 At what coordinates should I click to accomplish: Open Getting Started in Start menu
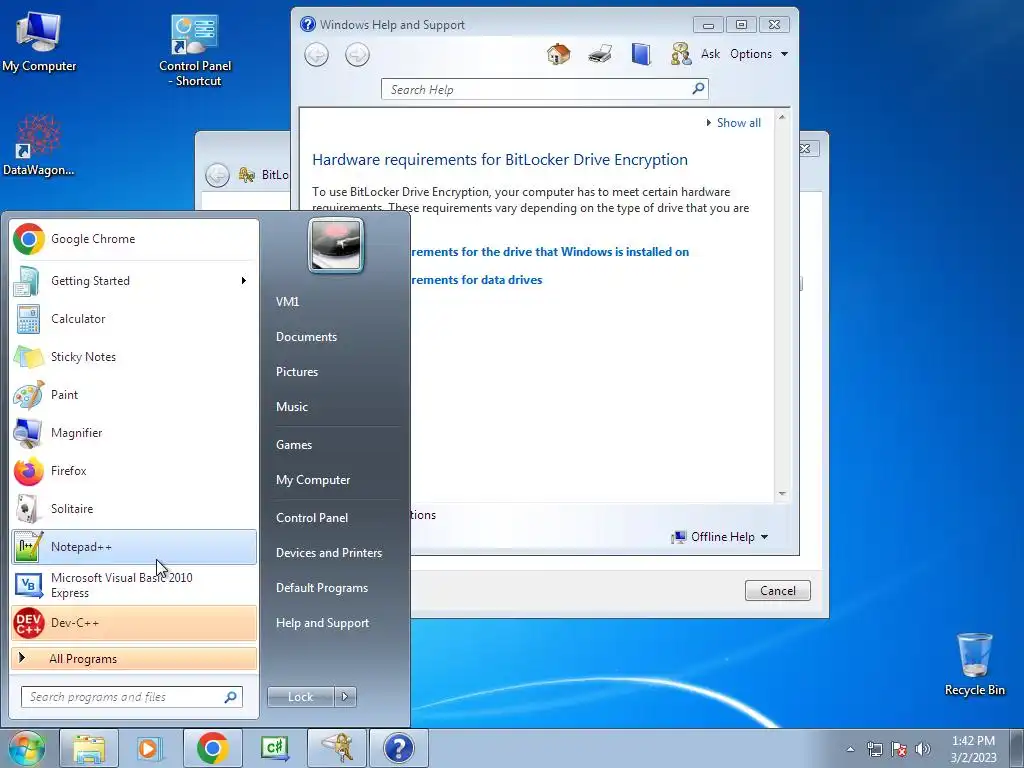pos(134,281)
